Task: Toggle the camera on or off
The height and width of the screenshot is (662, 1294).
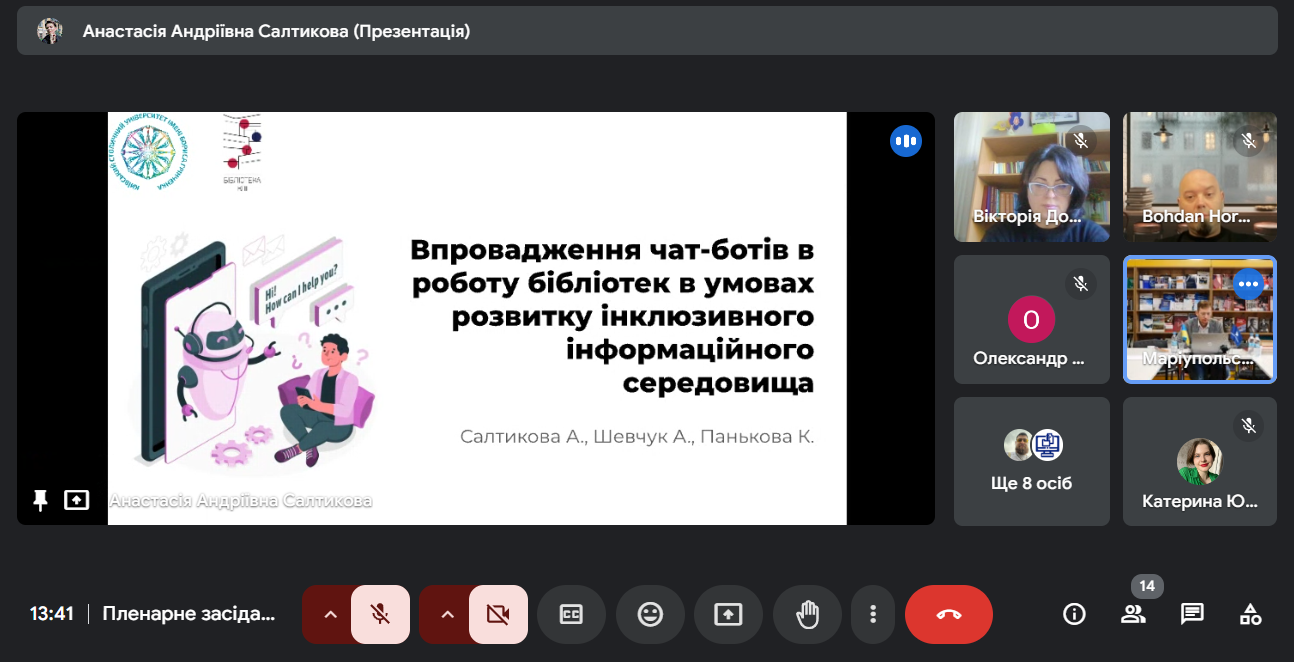Action: pos(498,614)
